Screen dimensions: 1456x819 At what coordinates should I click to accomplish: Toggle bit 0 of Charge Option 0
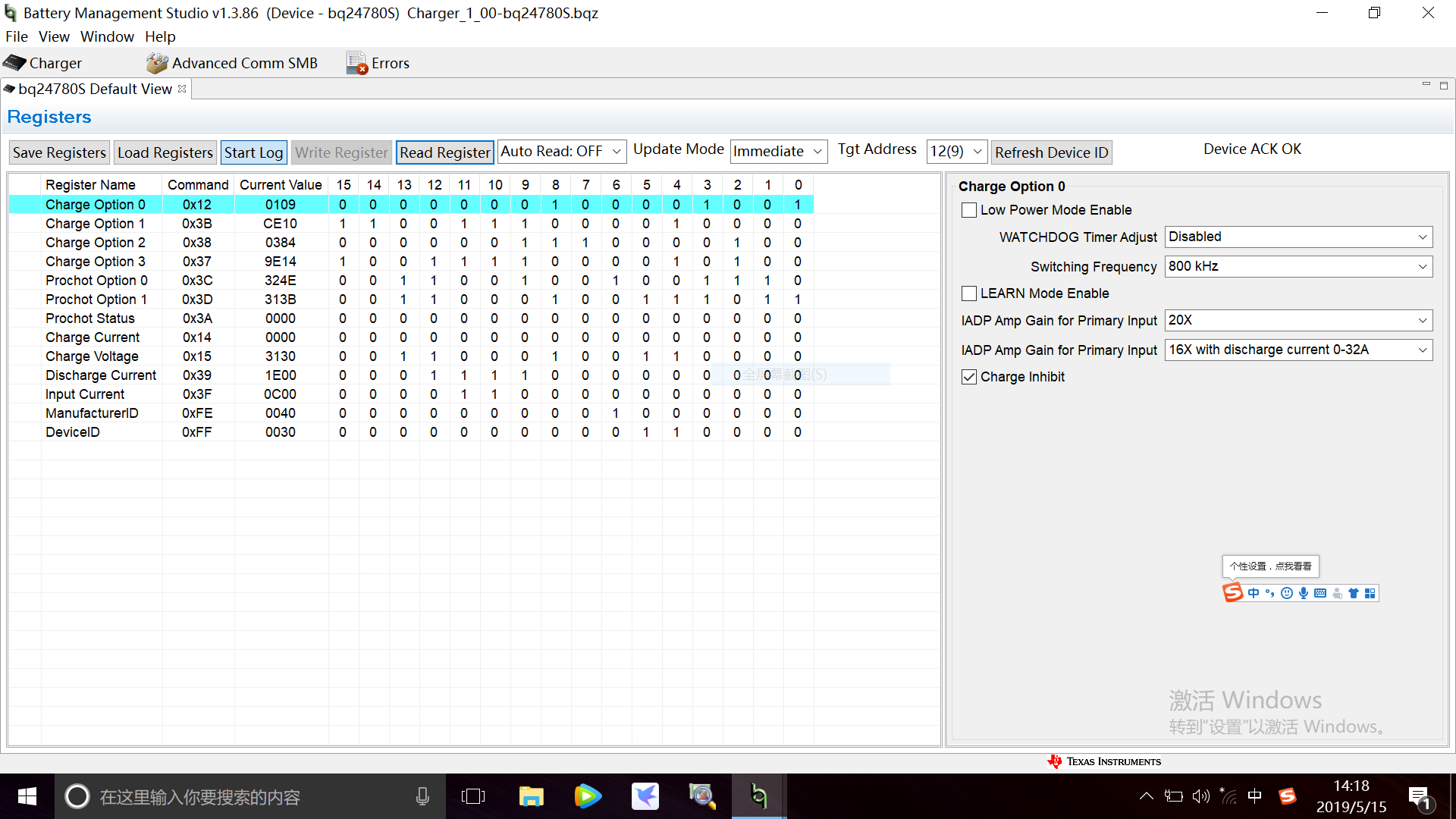(798, 205)
